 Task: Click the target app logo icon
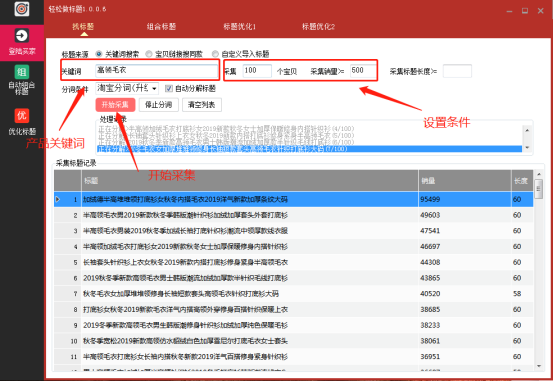[x=22, y=8]
